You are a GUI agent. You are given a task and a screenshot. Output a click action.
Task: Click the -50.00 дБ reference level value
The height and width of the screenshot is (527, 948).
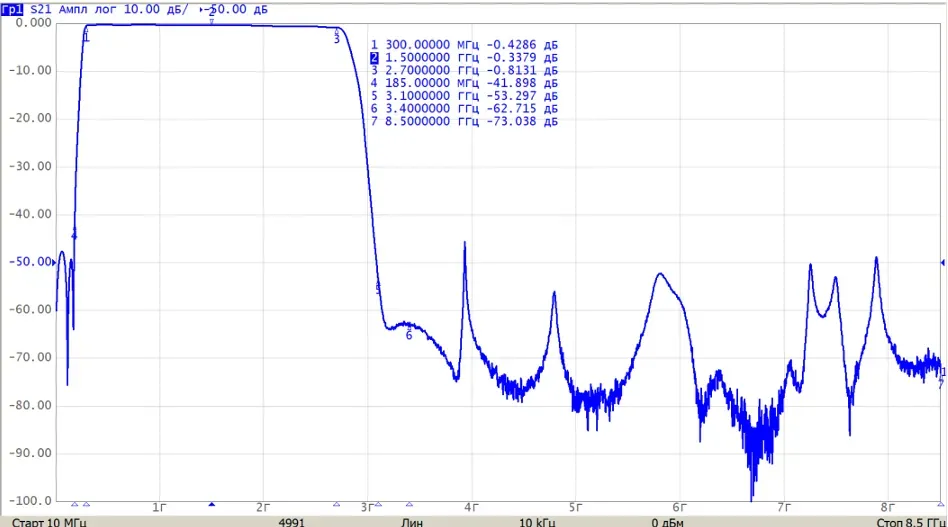pos(236,9)
